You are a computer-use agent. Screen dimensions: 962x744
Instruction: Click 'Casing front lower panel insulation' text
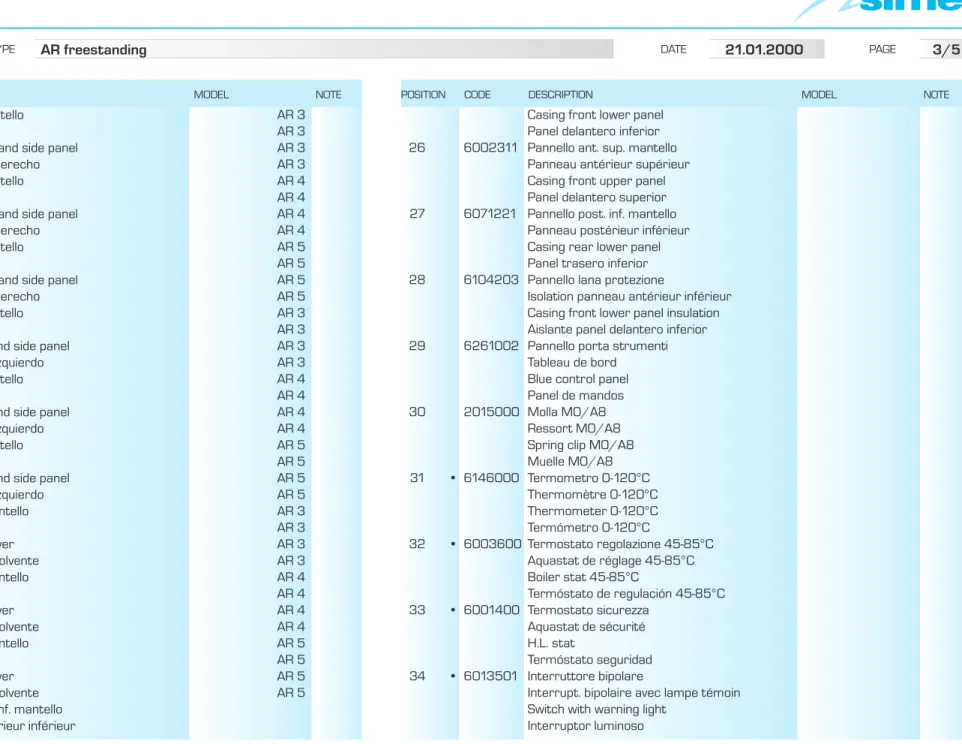tap(623, 313)
